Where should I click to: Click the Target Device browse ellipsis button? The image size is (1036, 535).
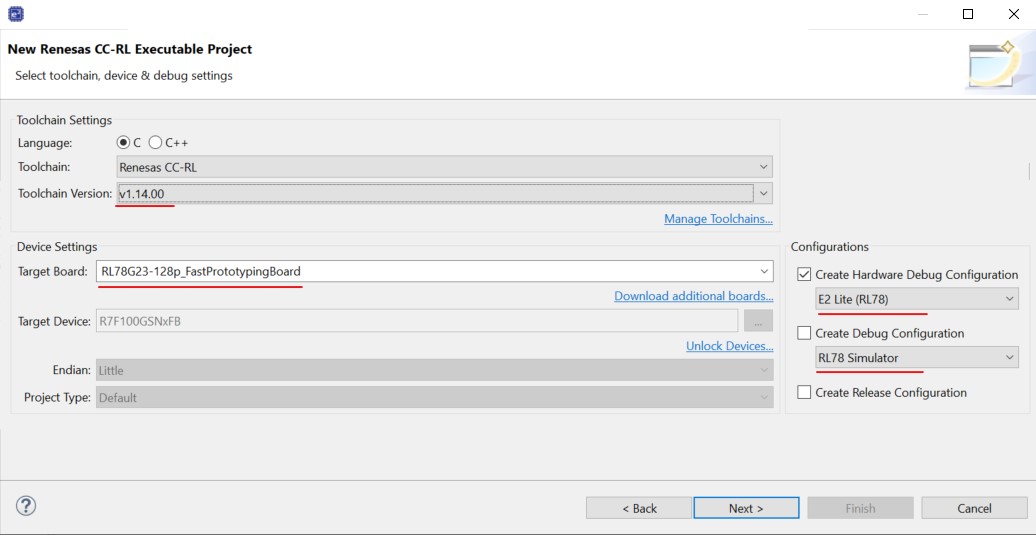pos(758,321)
